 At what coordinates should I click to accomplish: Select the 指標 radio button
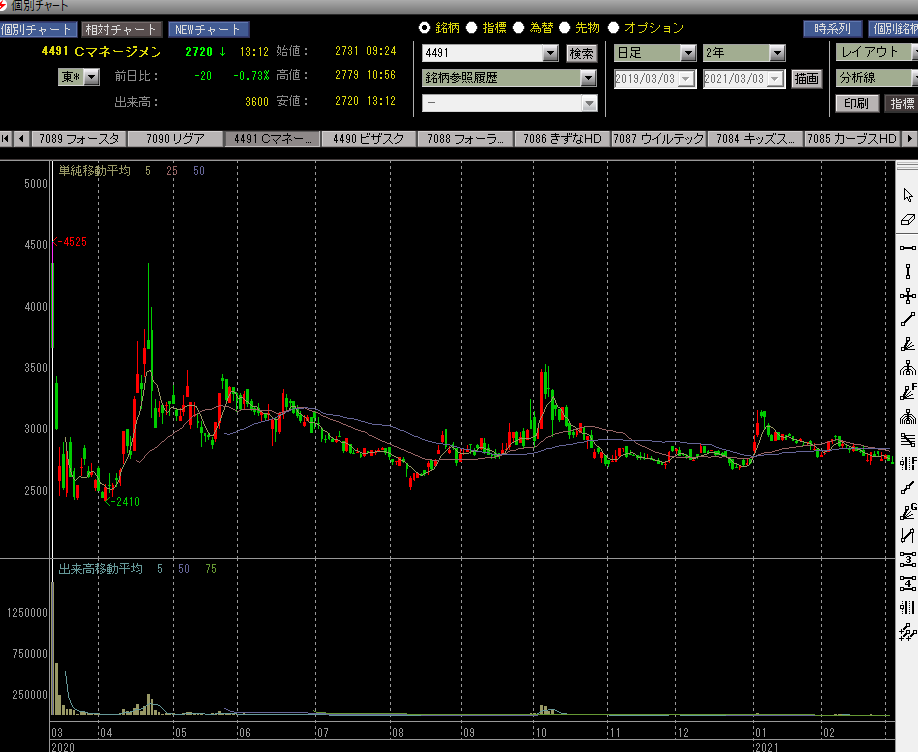(473, 28)
